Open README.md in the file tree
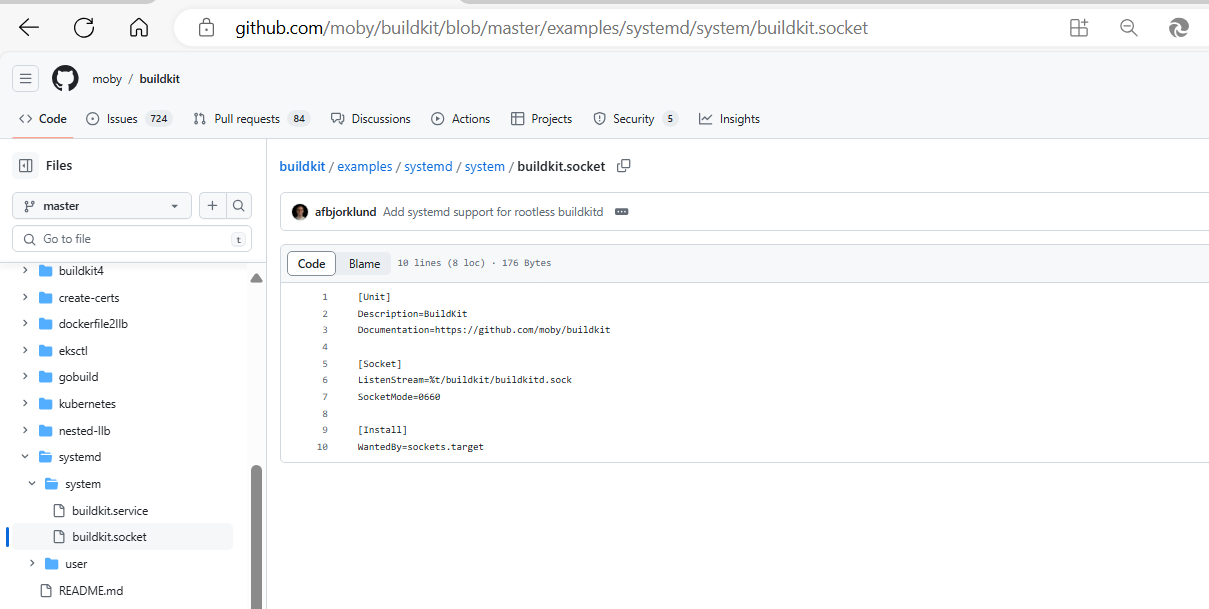Screen dimensions: 1209x609 coord(91,591)
